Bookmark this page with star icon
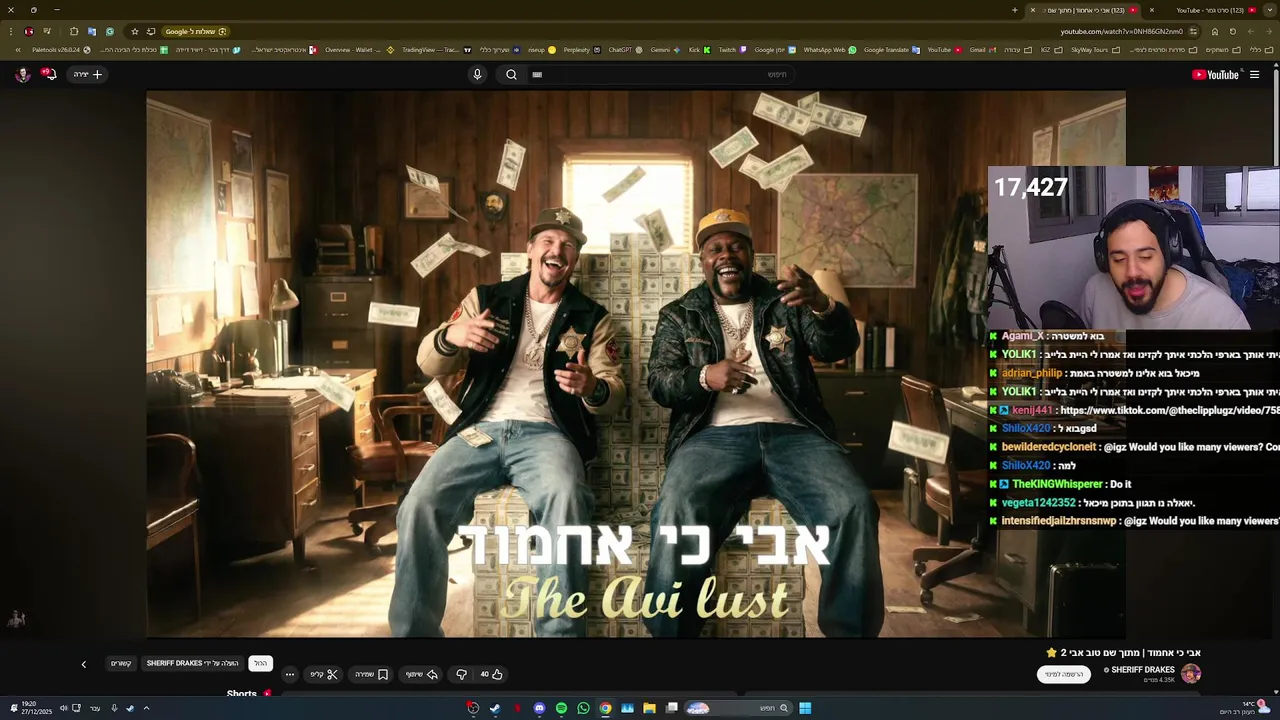1280x720 pixels. click(x=135, y=31)
